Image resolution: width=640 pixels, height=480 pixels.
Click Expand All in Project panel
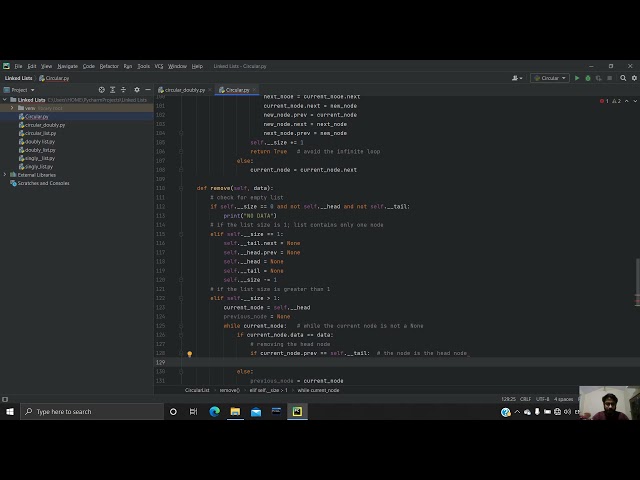(x=113, y=90)
